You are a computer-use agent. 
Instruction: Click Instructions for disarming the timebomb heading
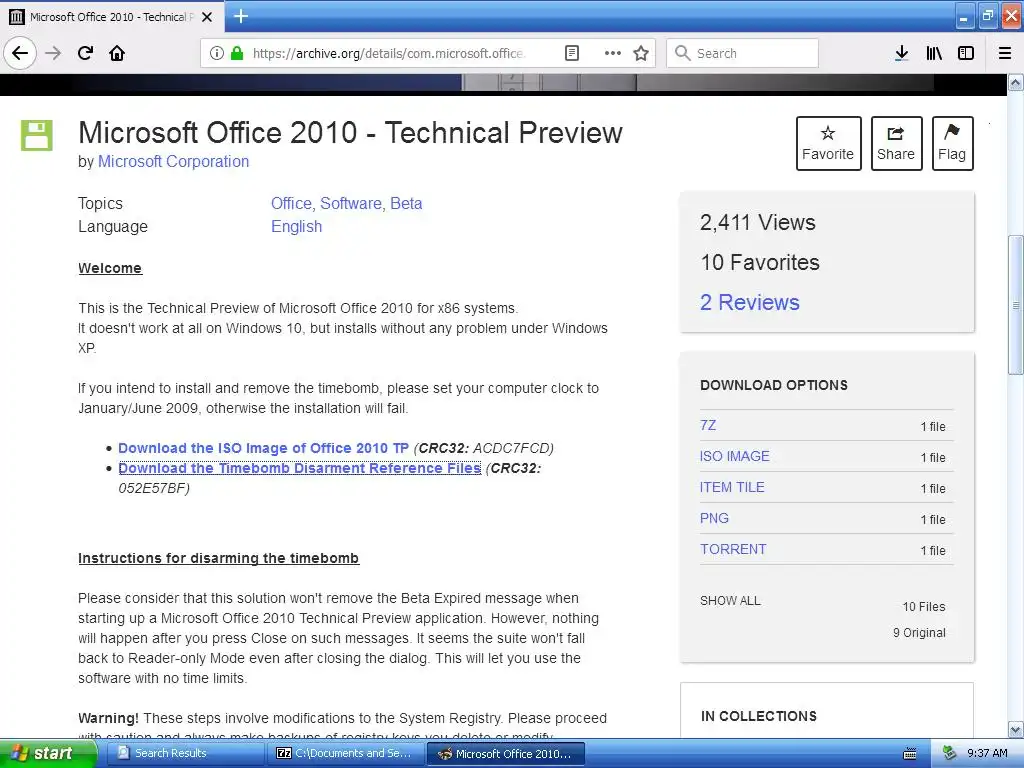pyautogui.click(x=218, y=558)
